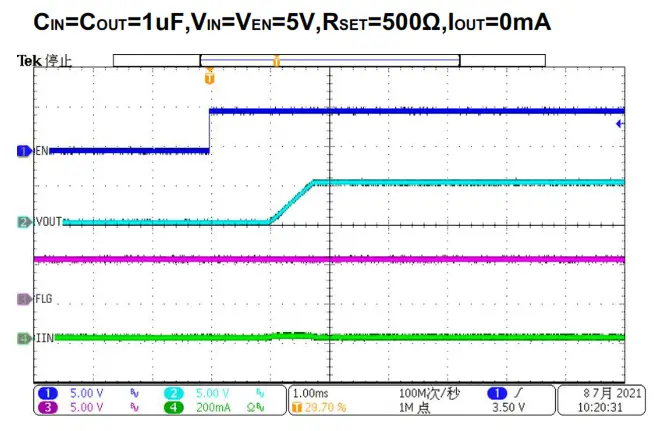The width and height of the screenshot is (668, 431).
Task: Click the 200mA channel 4 scale value
Action: (x=213, y=408)
